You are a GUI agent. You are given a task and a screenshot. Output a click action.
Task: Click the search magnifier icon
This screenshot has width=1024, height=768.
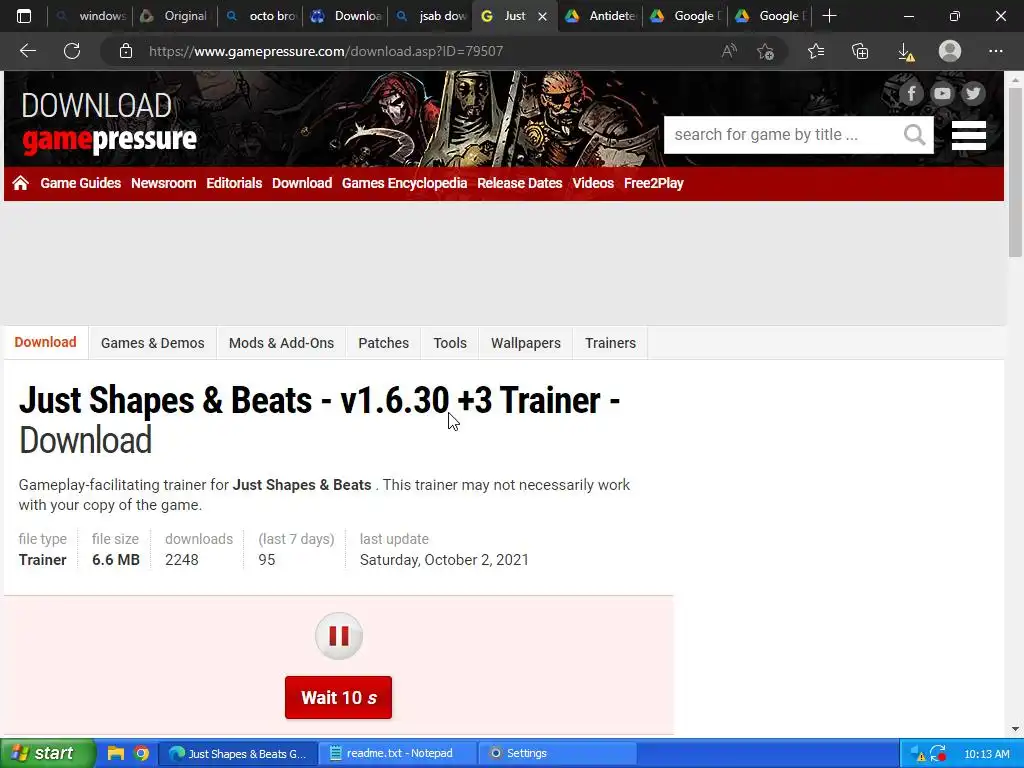coord(914,135)
